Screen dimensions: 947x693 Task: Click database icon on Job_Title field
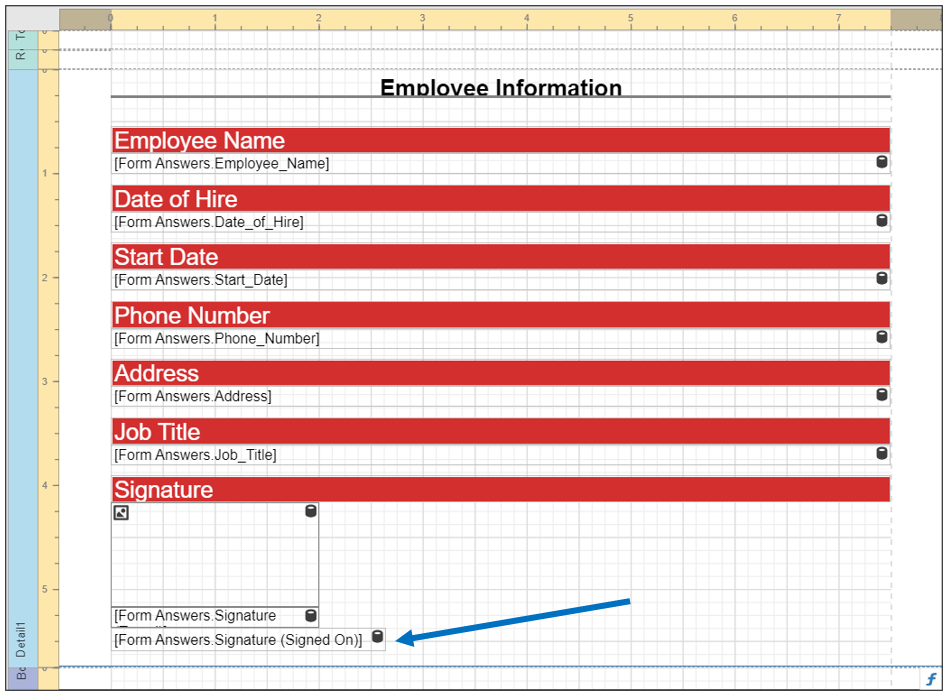pyautogui.click(x=882, y=454)
